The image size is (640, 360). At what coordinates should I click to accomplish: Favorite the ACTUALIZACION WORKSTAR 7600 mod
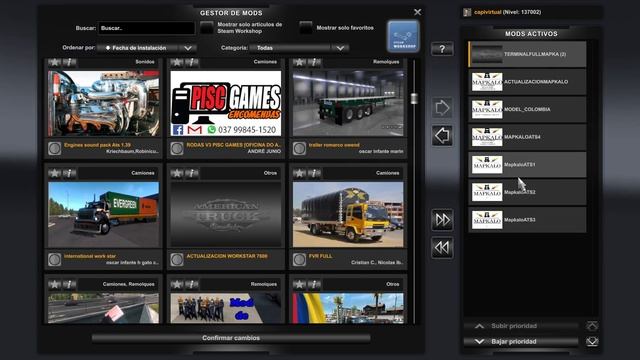click(x=177, y=173)
